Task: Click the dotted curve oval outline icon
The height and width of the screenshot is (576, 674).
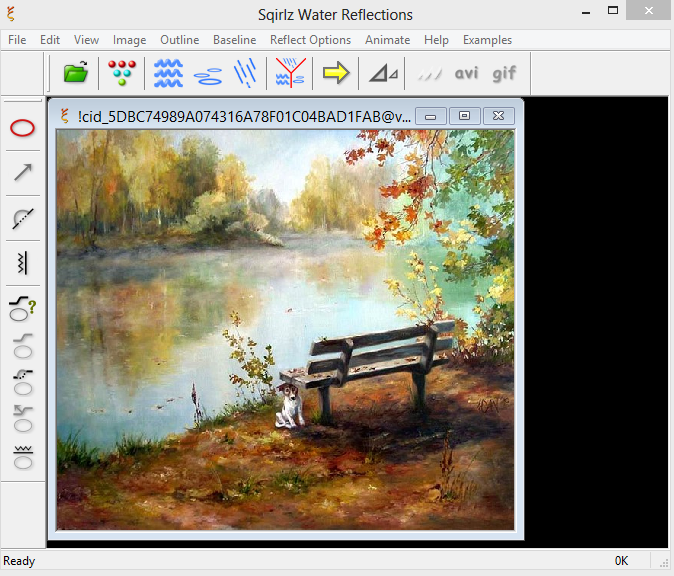Action: click(23, 383)
